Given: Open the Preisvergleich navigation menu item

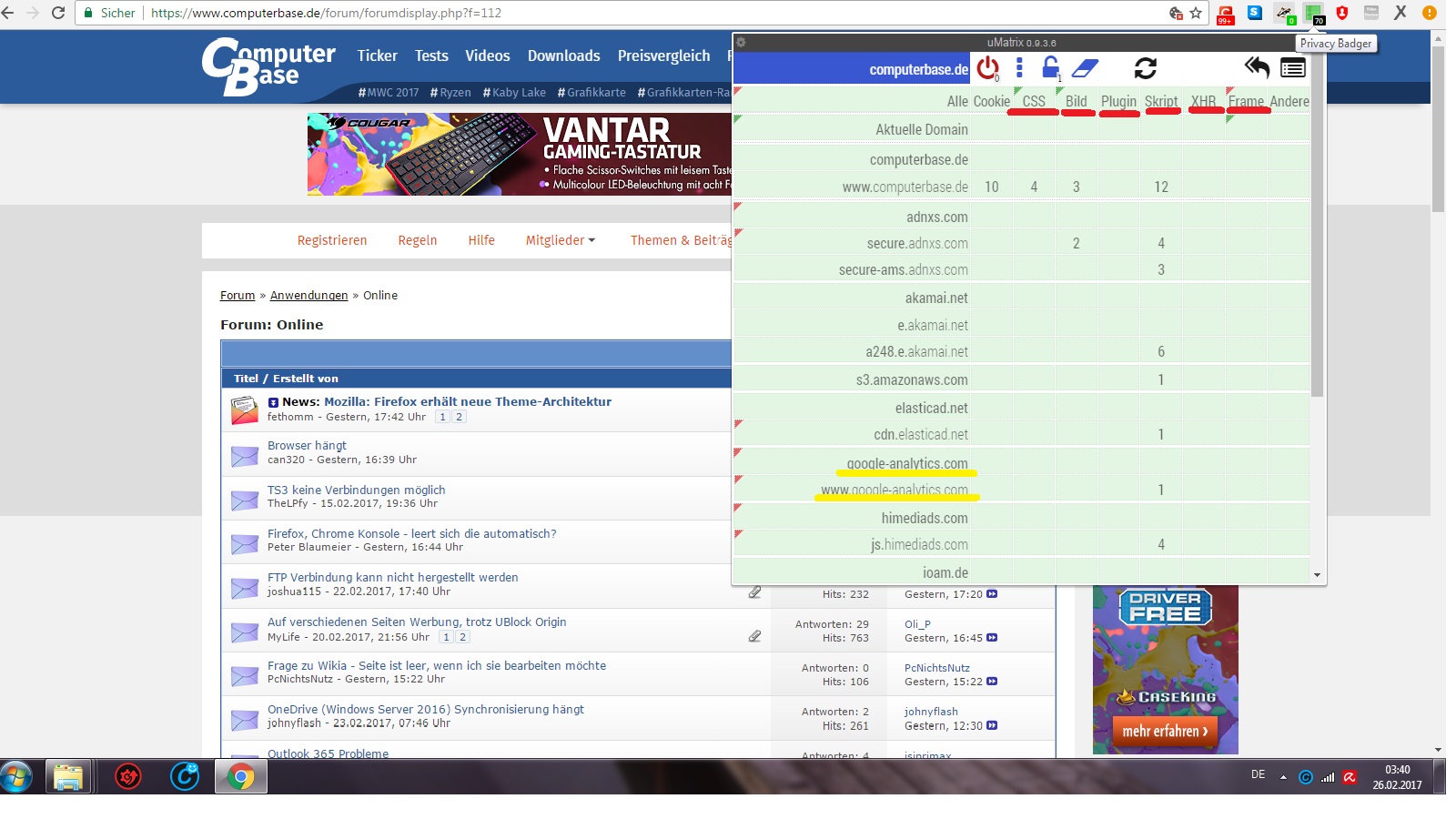Looking at the screenshot, I should 664,56.
